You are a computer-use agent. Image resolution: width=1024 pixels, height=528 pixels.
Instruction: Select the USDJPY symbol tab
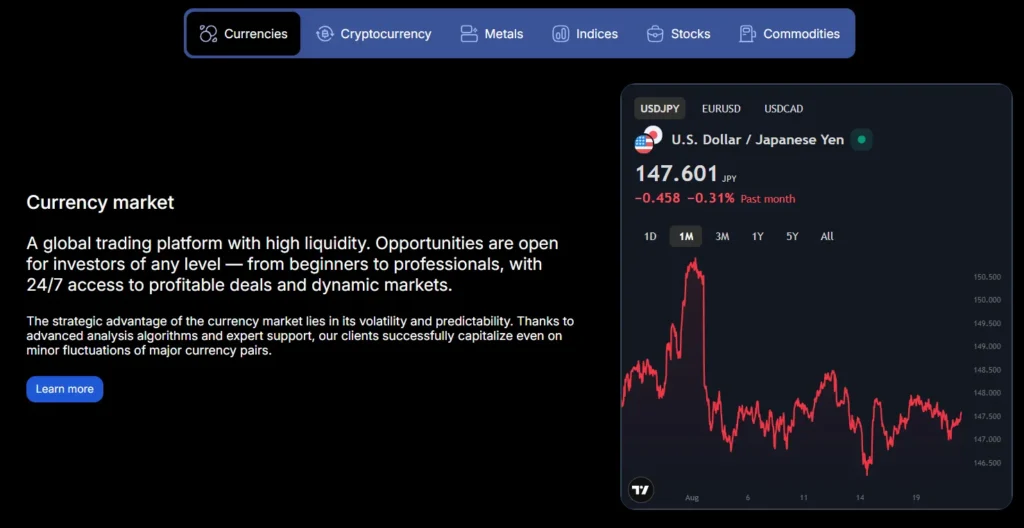click(x=659, y=108)
